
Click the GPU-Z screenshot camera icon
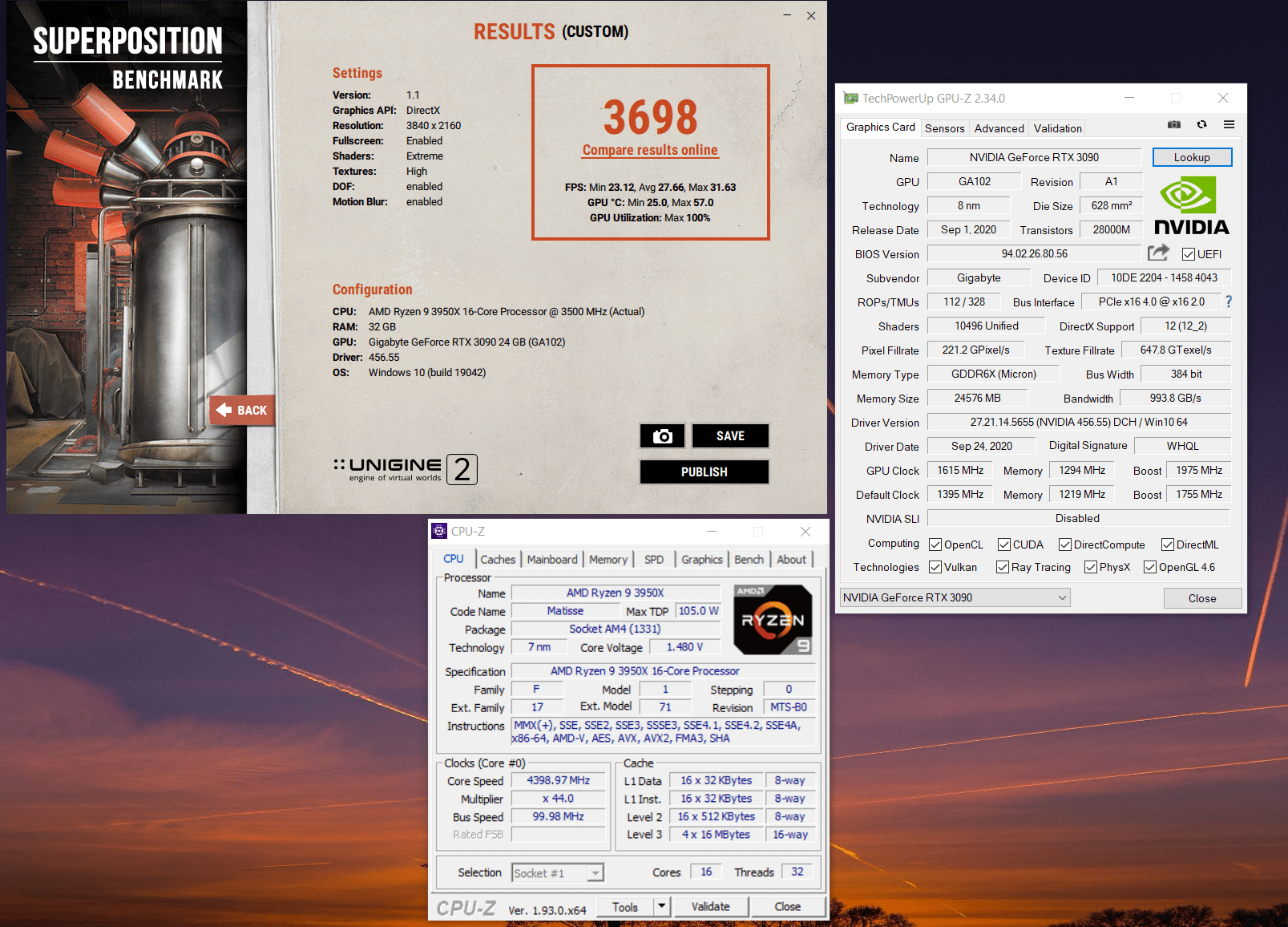pyautogui.click(x=1174, y=124)
